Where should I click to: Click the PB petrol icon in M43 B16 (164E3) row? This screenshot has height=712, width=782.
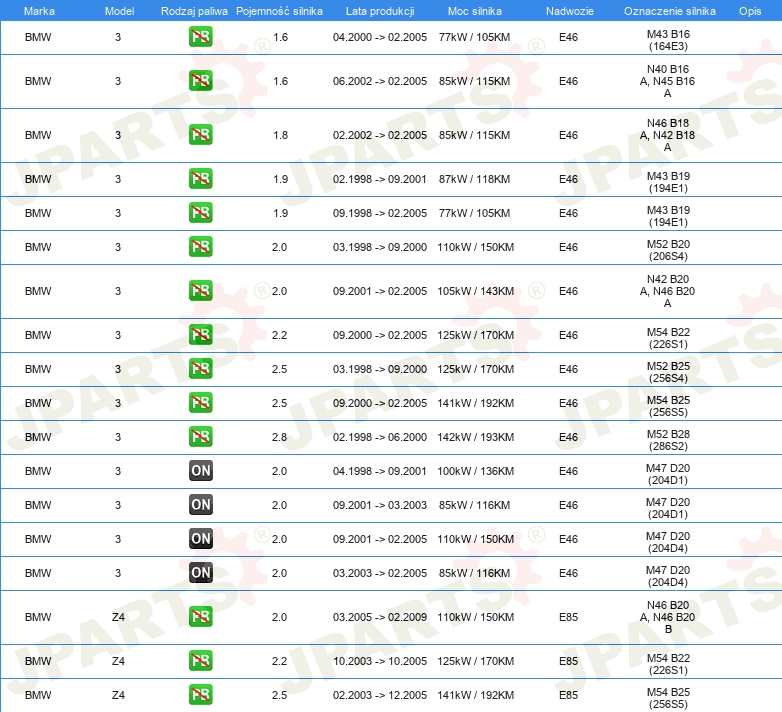pos(200,38)
